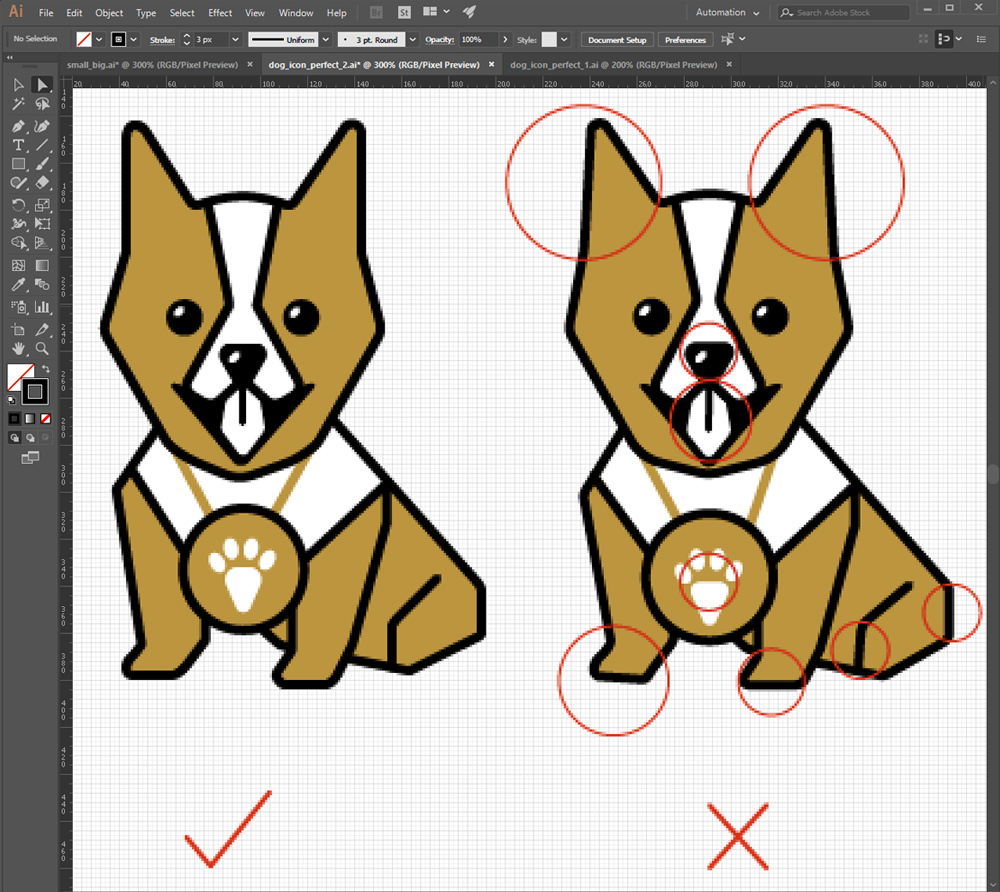This screenshot has height=892, width=1000.
Task: Open Adobe Bridge via the Br icon
Action: coord(375,13)
